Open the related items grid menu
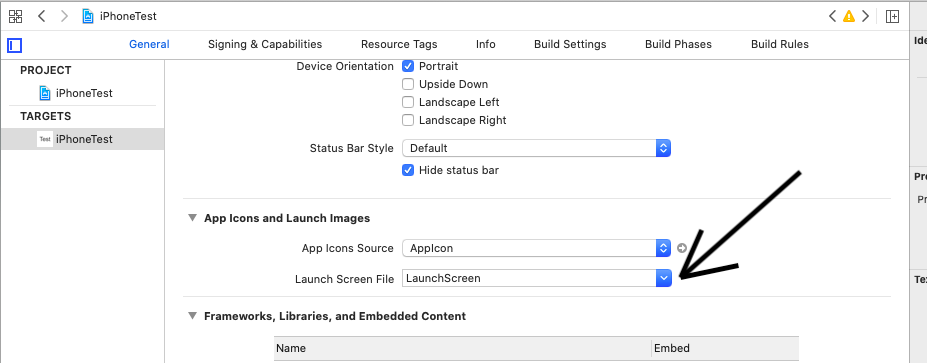 click(x=15, y=16)
